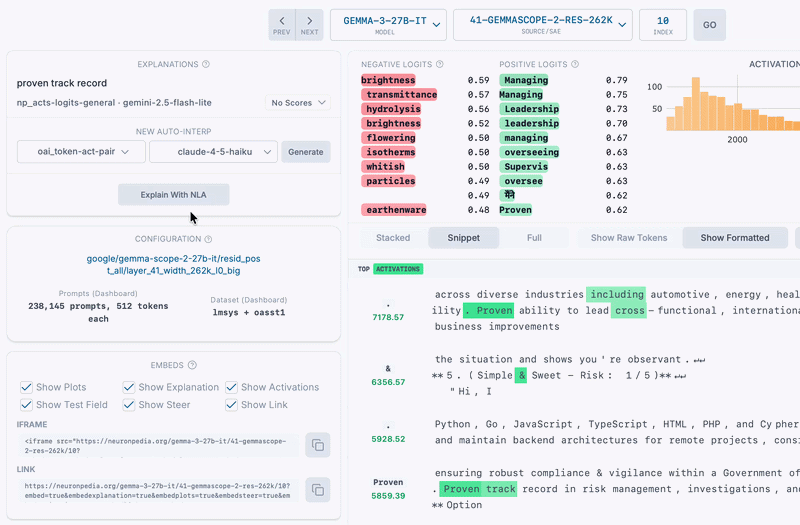This screenshot has width=800, height=525.
Task: Go to the previous feature with PREV
Action: point(282,24)
